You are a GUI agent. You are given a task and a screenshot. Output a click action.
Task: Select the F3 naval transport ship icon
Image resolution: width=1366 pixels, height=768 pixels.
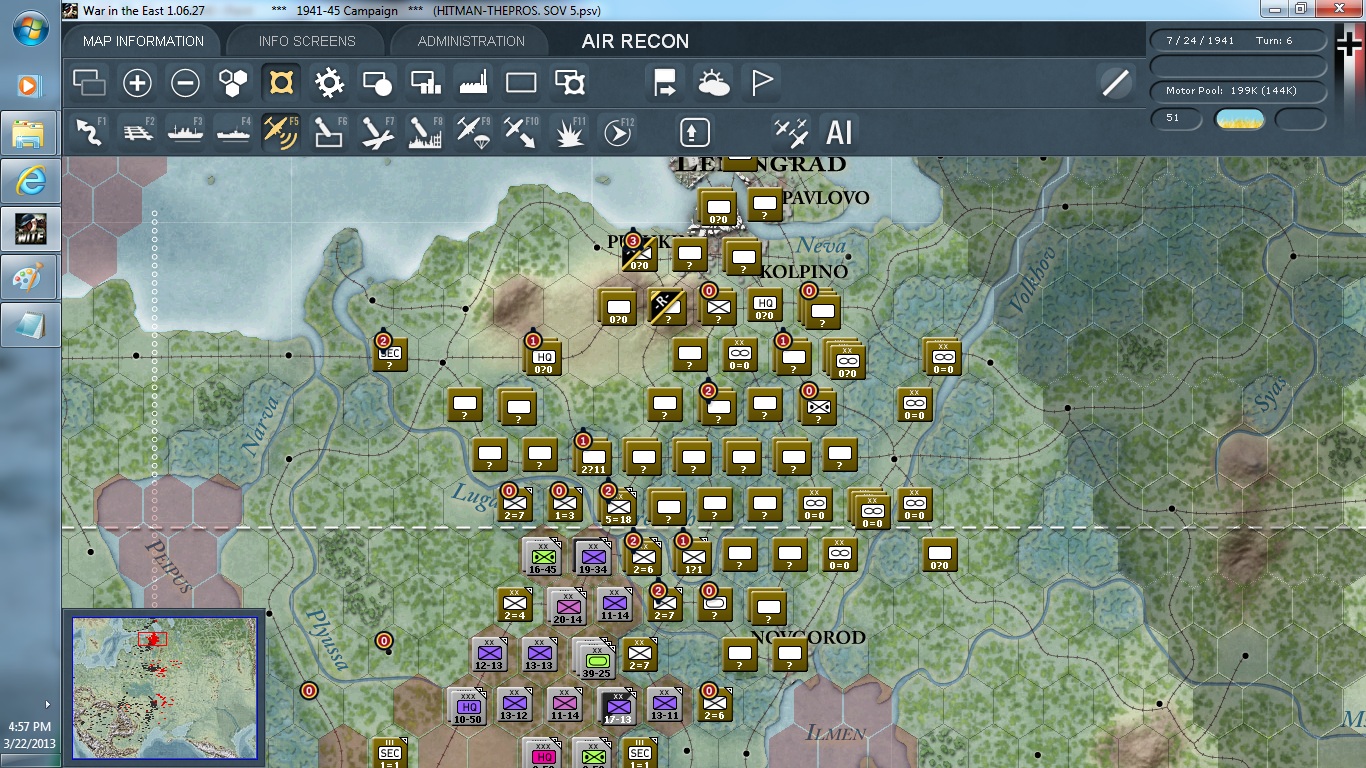[186, 132]
